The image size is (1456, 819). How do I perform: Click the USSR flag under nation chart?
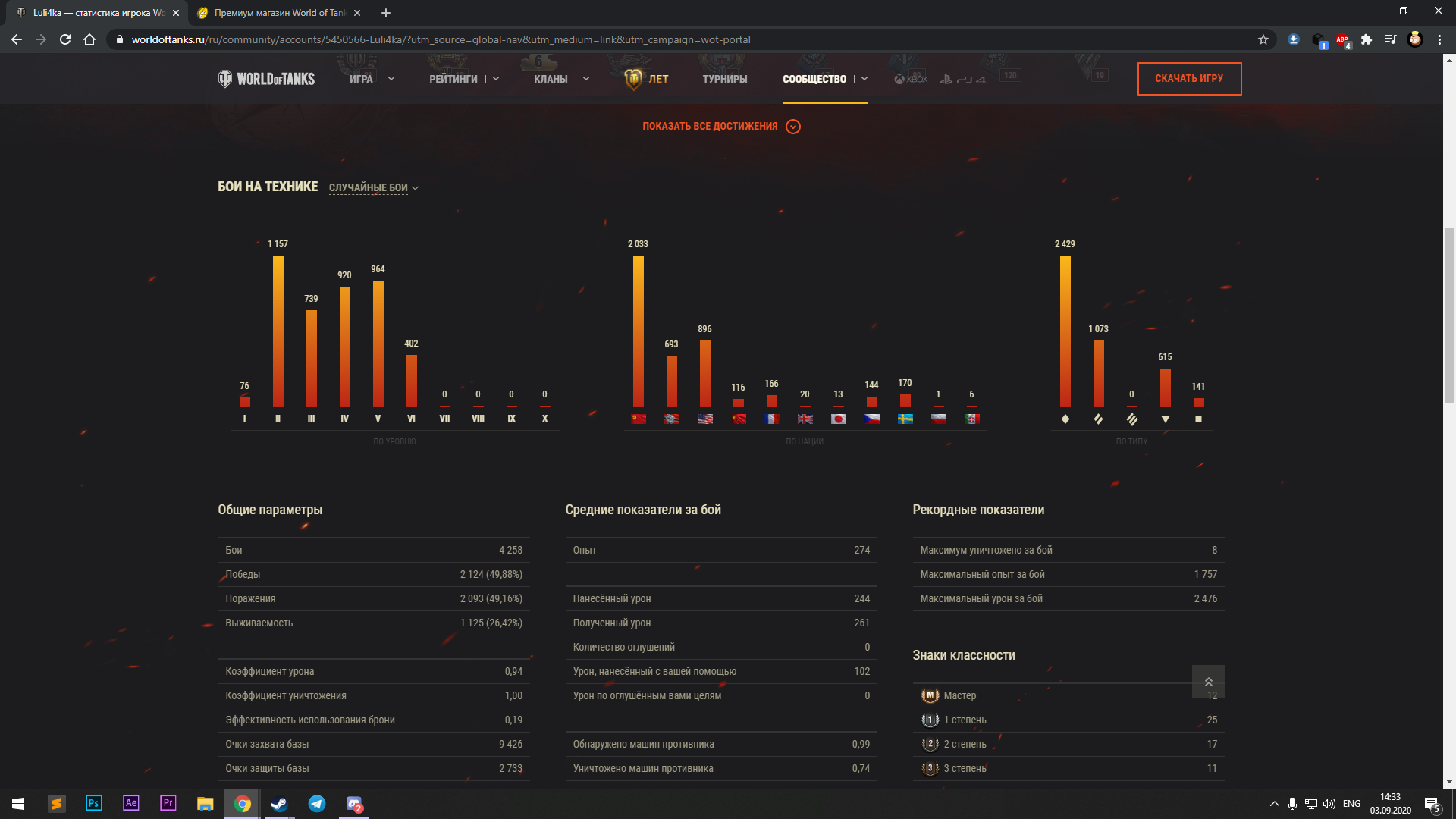click(x=639, y=419)
